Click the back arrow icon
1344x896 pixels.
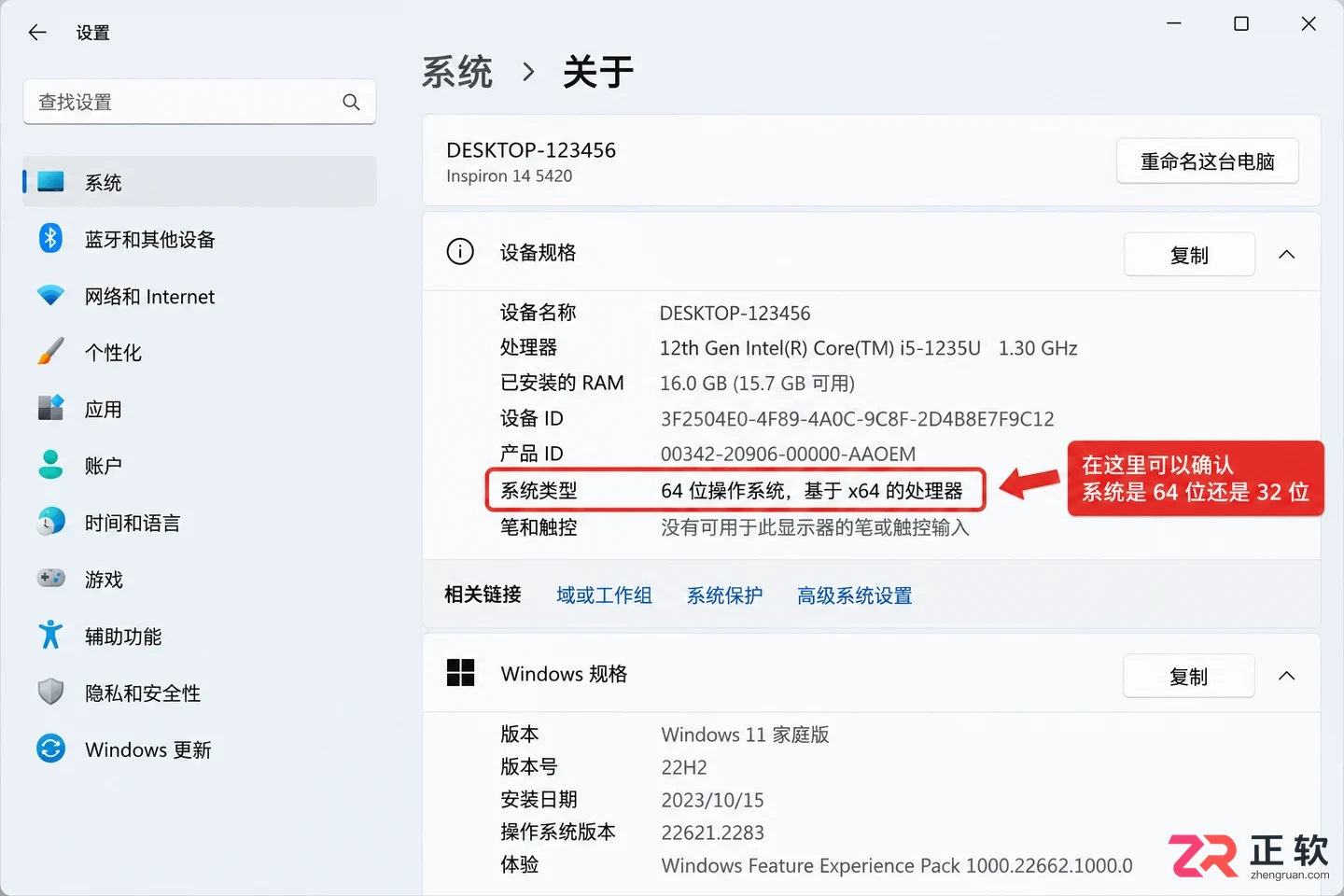click(37, 33)
